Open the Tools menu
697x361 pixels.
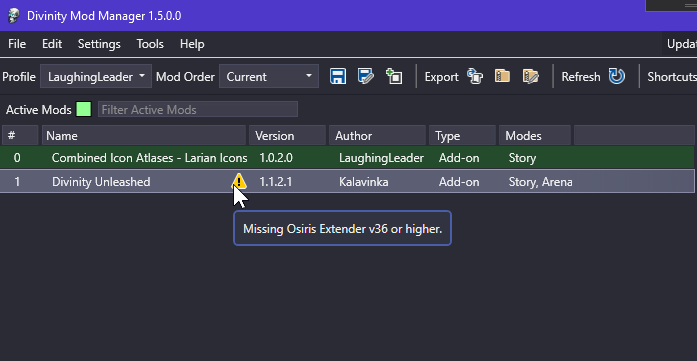click(x=150, y=44)
